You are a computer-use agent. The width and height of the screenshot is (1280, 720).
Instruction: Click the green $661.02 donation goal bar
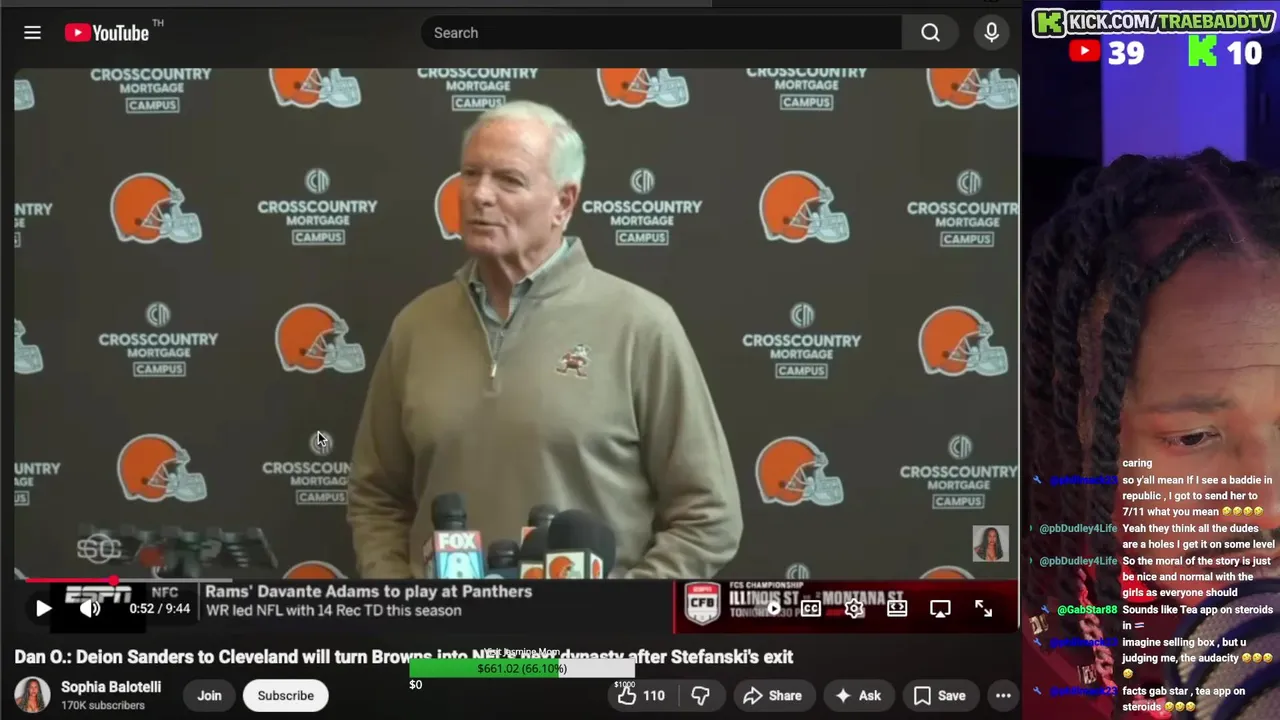pyautogui.click(x=522, y=668)
